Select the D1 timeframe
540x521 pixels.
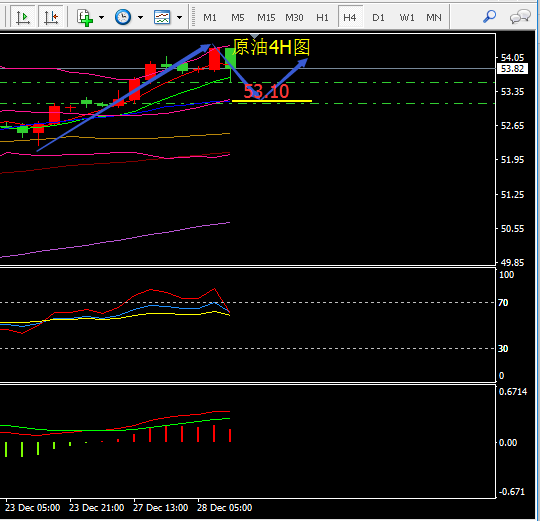tap(378, 17)
